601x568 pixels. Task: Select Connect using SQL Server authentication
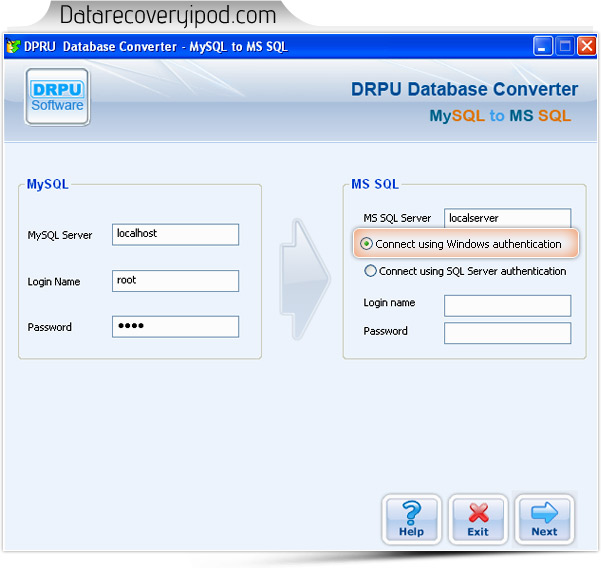(x=370, y=271)
